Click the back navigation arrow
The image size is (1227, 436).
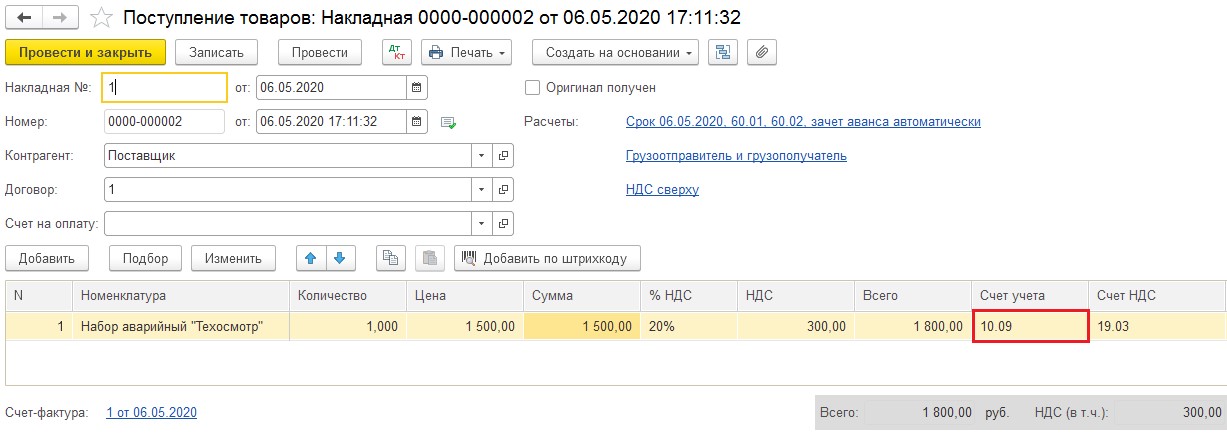pos(25,18)
